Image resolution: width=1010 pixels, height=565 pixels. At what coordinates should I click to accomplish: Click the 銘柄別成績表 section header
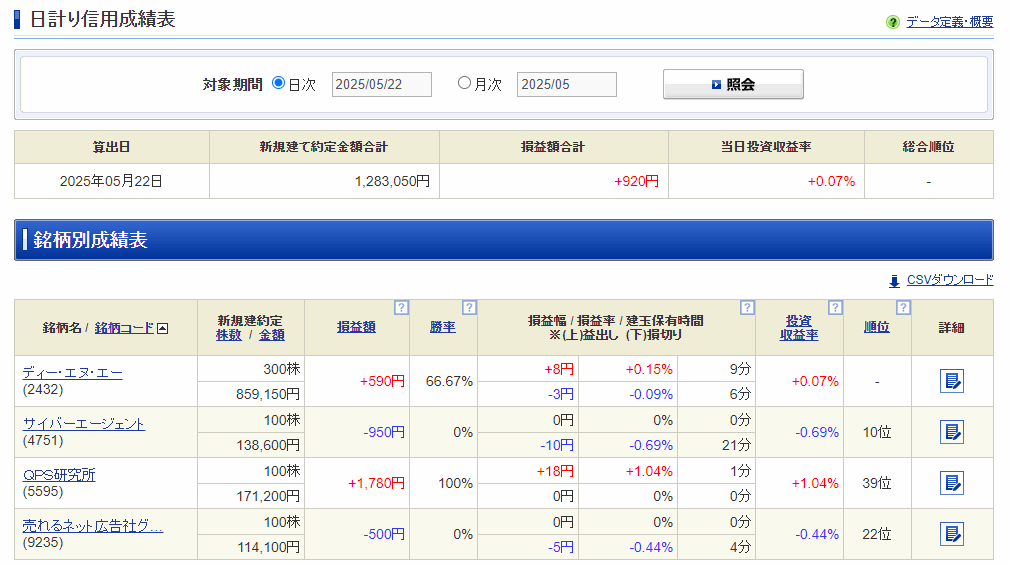504,240
